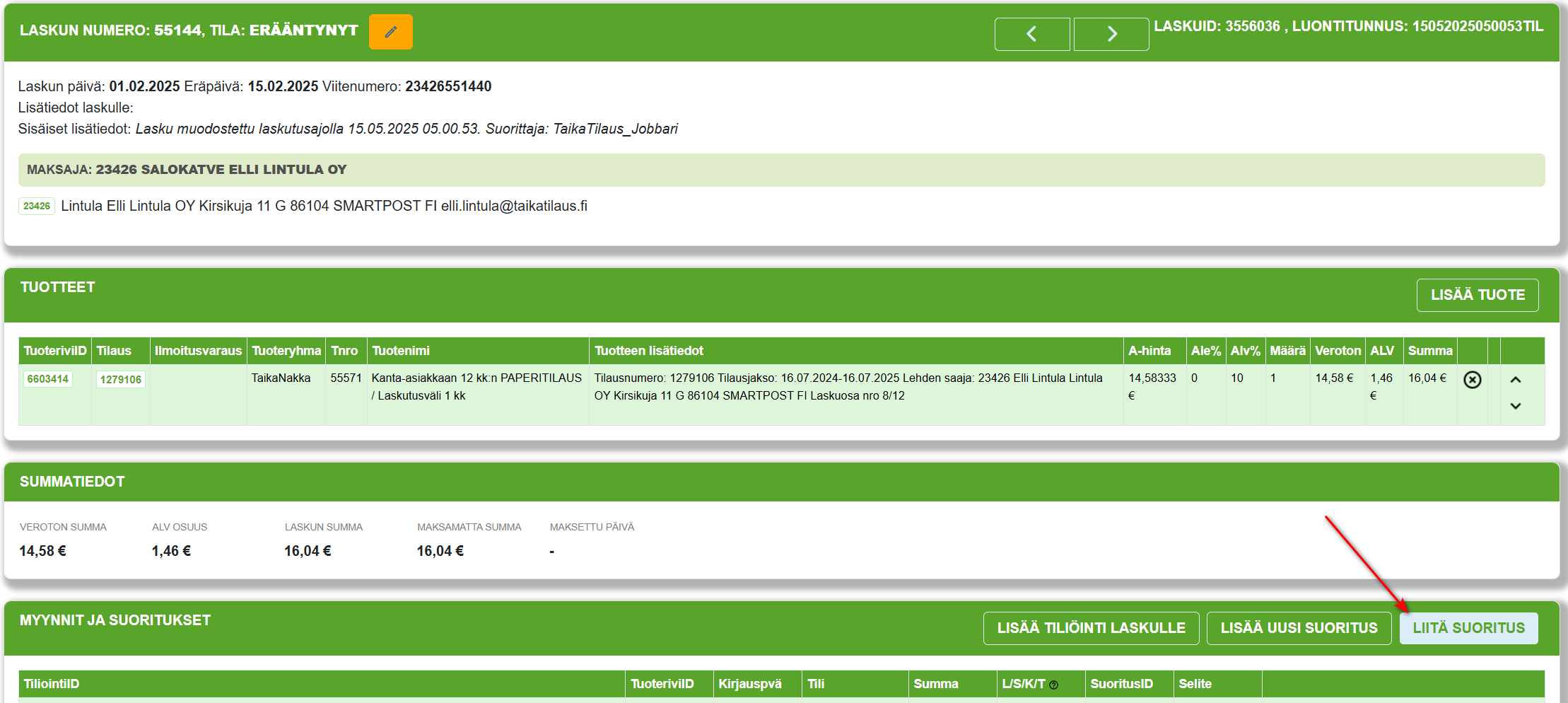
Task: Click LISÄÄ UUSI SUORITUS button
Action: point(1299,628)
